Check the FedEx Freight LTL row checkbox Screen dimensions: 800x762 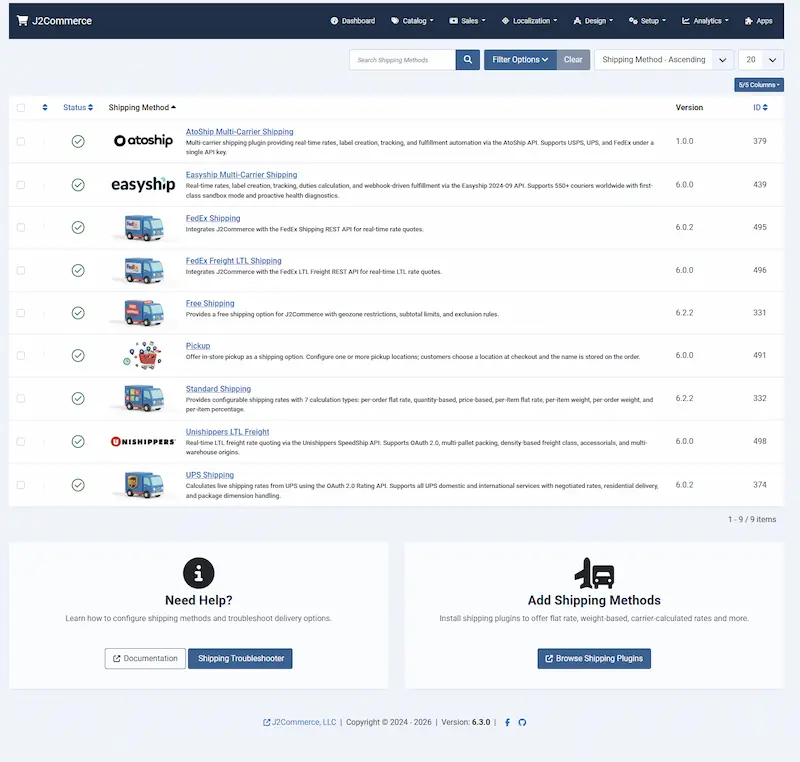21,270
